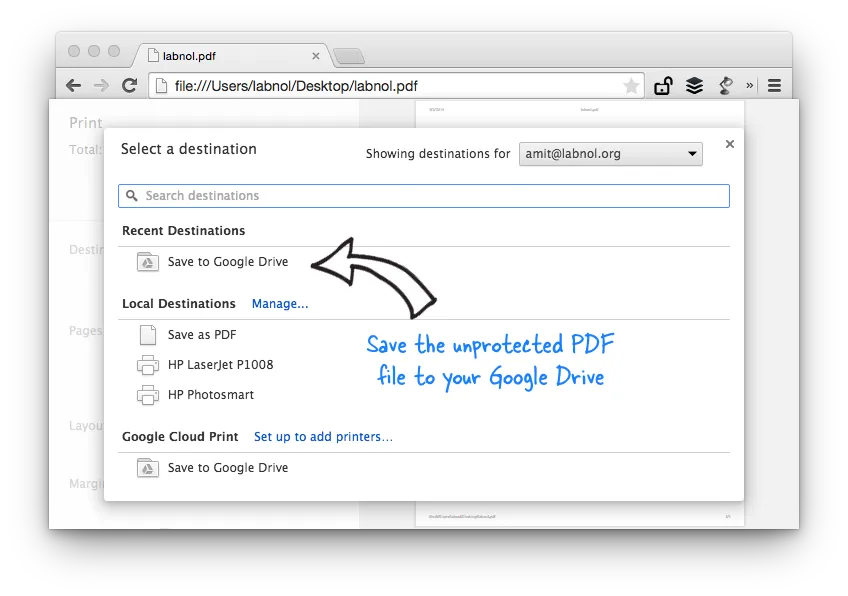Screen dimensions: 848x596
Task: Open the amit@labnol.org destinations dropdown
Action: click(x=610, y=154)
